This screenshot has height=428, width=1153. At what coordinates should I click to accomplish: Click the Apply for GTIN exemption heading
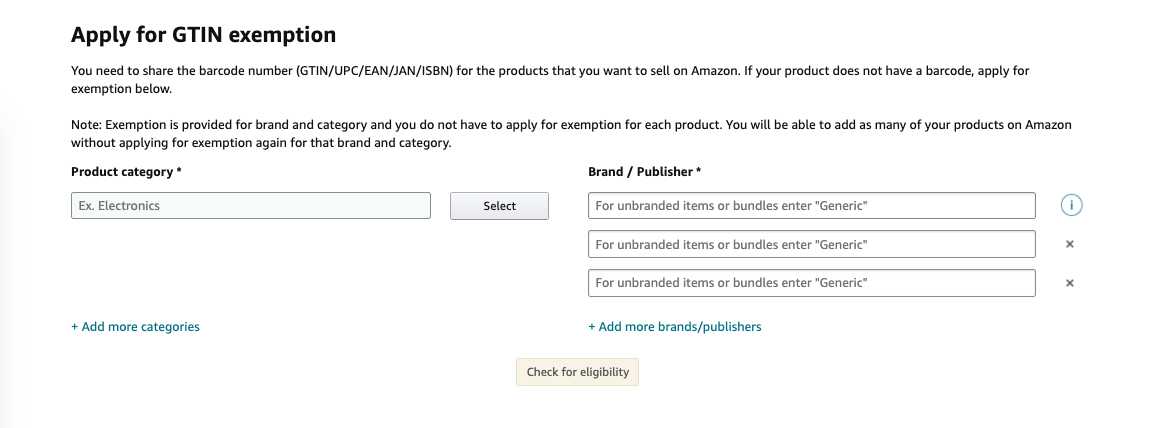tap(204, 35)
